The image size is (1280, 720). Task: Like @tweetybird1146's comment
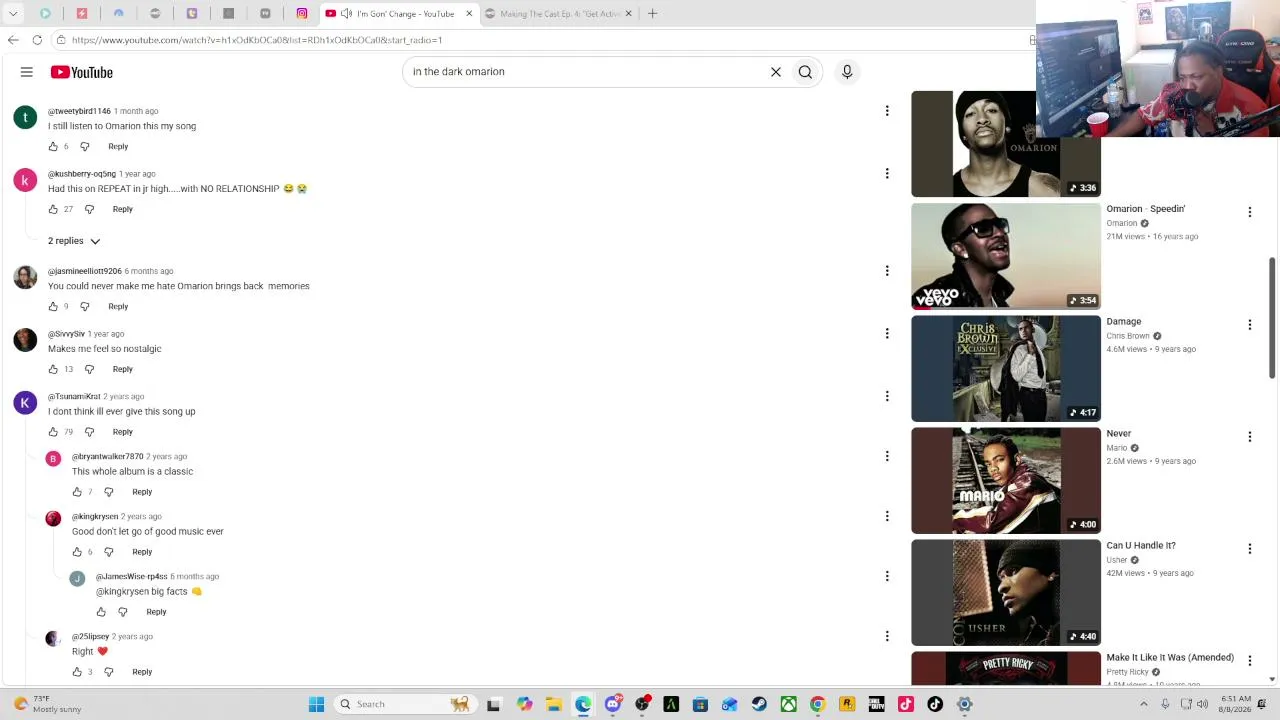(x=53, y=147)
